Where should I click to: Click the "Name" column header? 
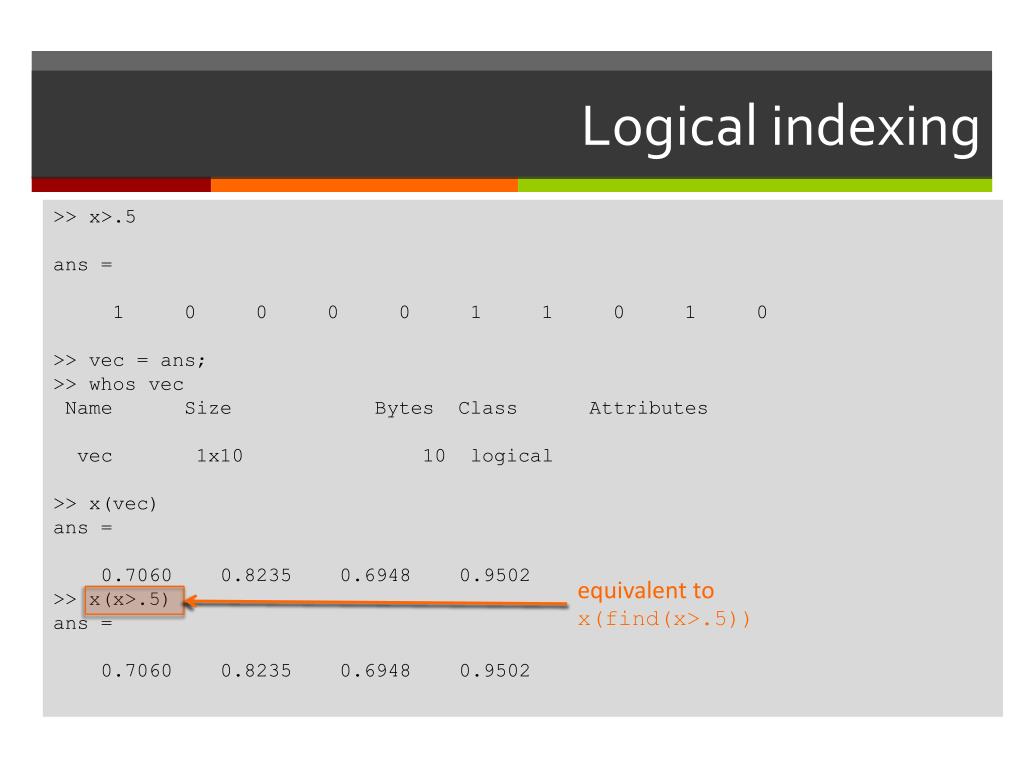point(89,408)
